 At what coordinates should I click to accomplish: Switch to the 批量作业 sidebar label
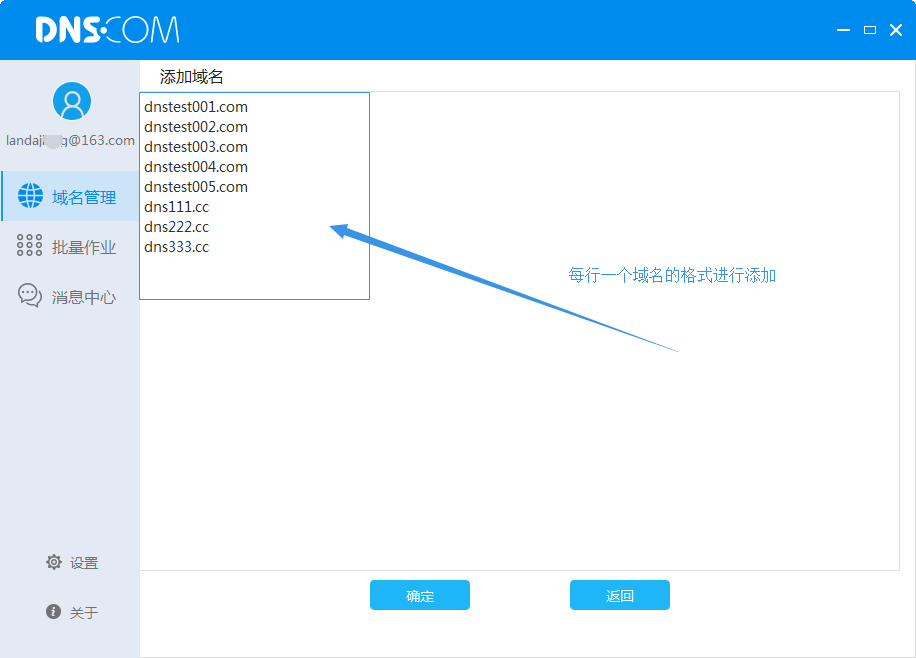click(84, 247)
